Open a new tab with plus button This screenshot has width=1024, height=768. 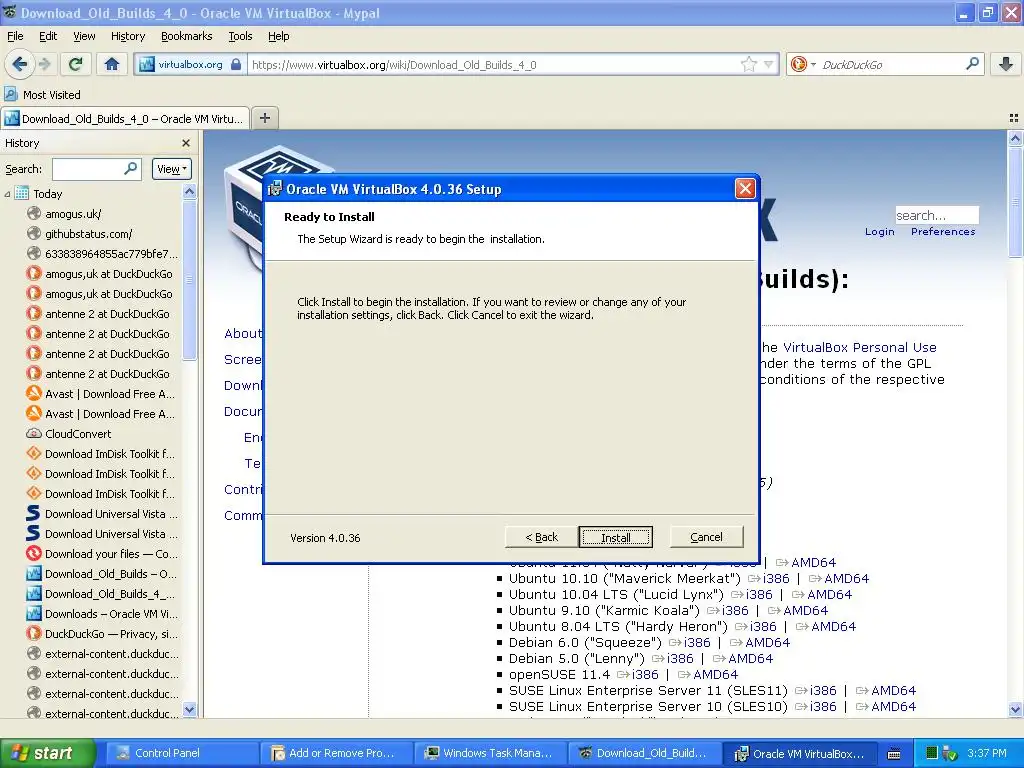[x=264, y=118]
